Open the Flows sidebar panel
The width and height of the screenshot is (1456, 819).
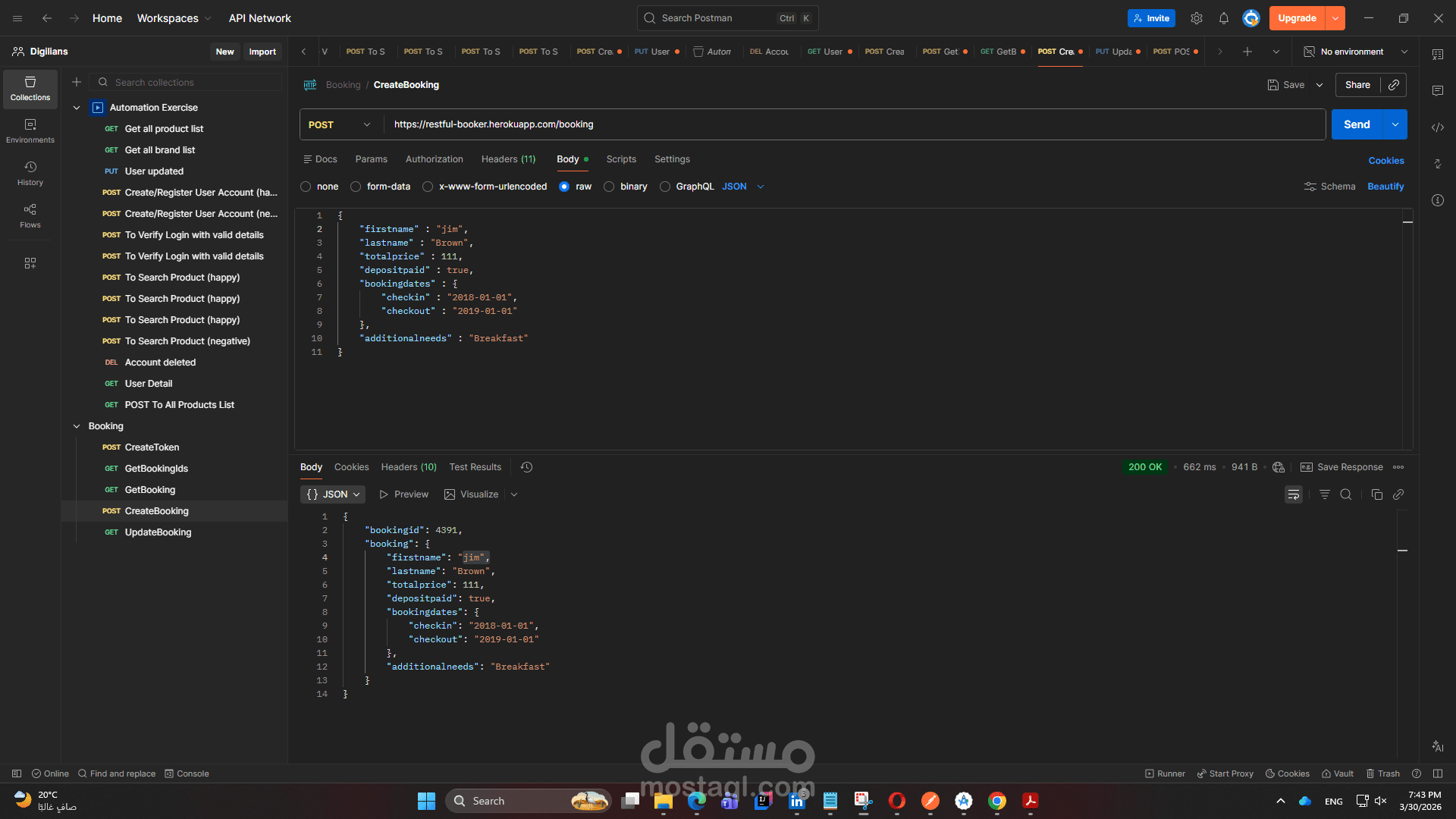(x=30, y=215)
